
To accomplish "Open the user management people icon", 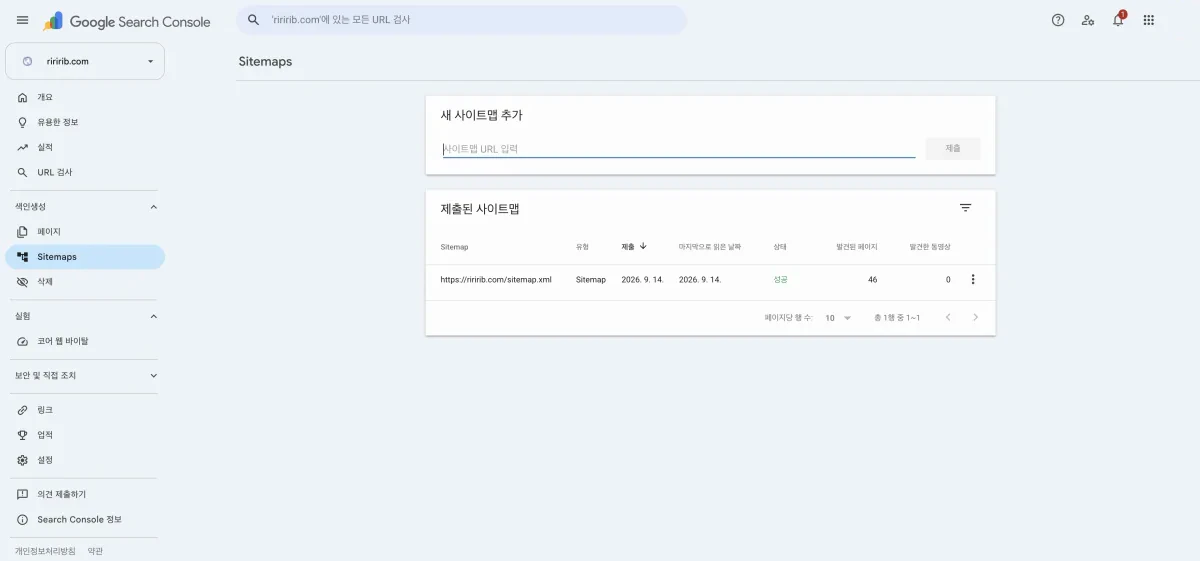I will [x=1088, y=20].
